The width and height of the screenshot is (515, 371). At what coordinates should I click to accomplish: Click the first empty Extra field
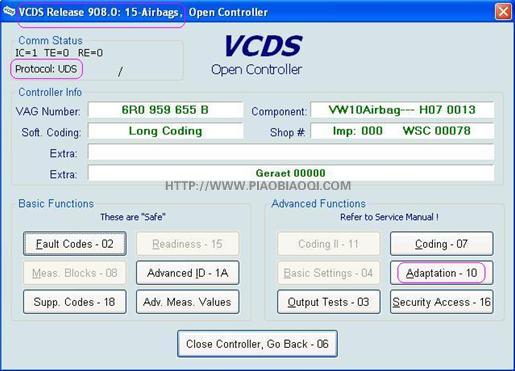click(x=291, y=152)
